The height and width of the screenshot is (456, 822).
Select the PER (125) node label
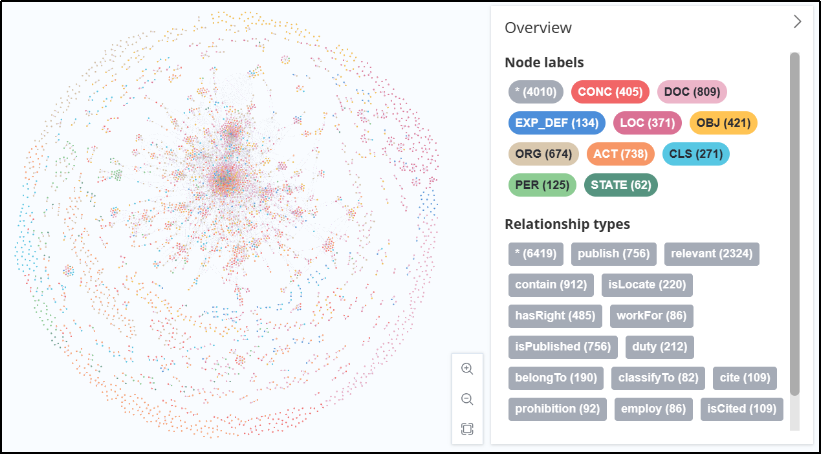coord(542,185)
